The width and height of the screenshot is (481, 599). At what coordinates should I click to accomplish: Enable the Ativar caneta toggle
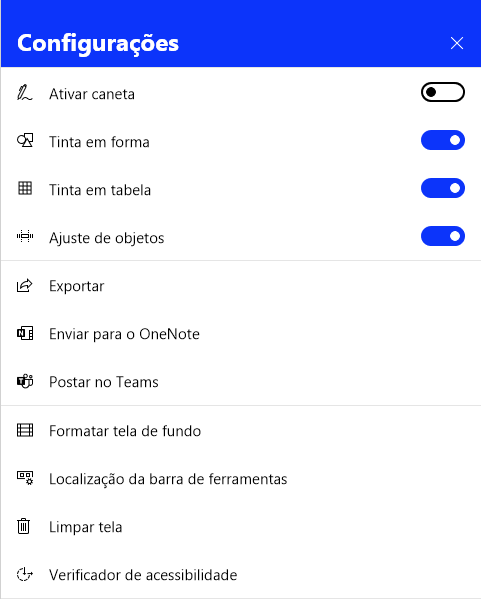(x=443, y=92)
